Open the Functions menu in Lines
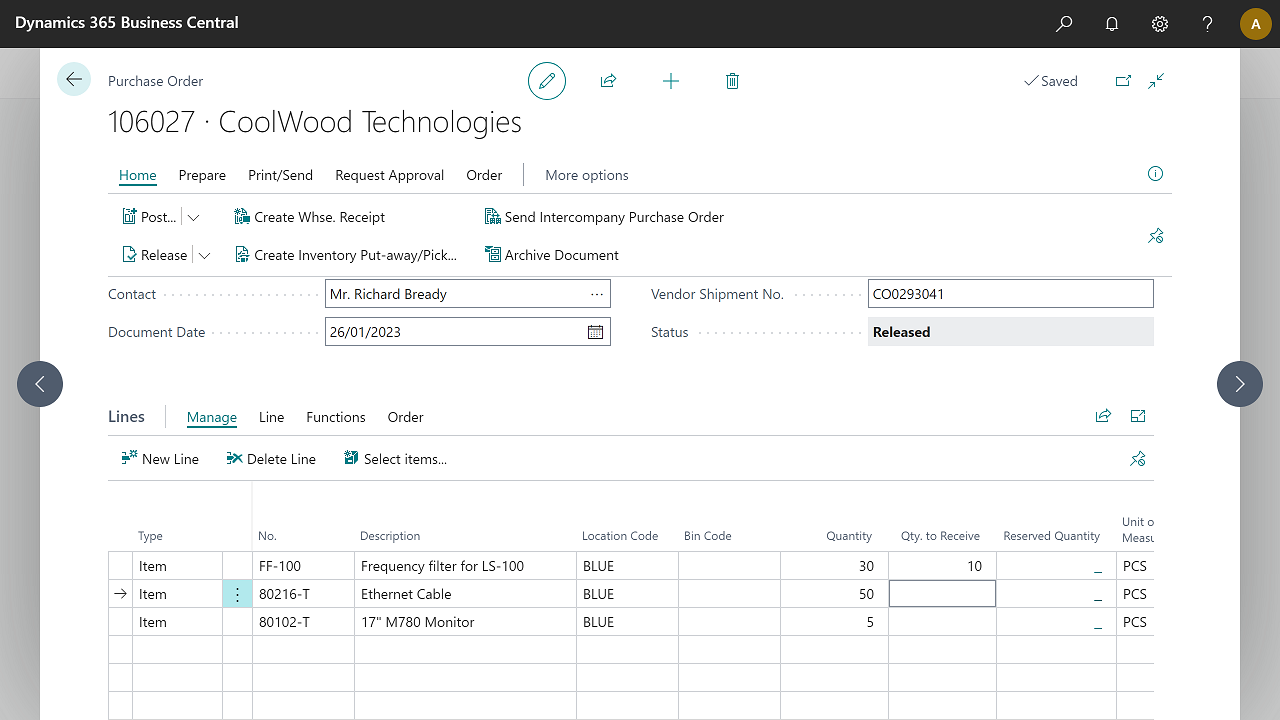 tap(336, 417)
